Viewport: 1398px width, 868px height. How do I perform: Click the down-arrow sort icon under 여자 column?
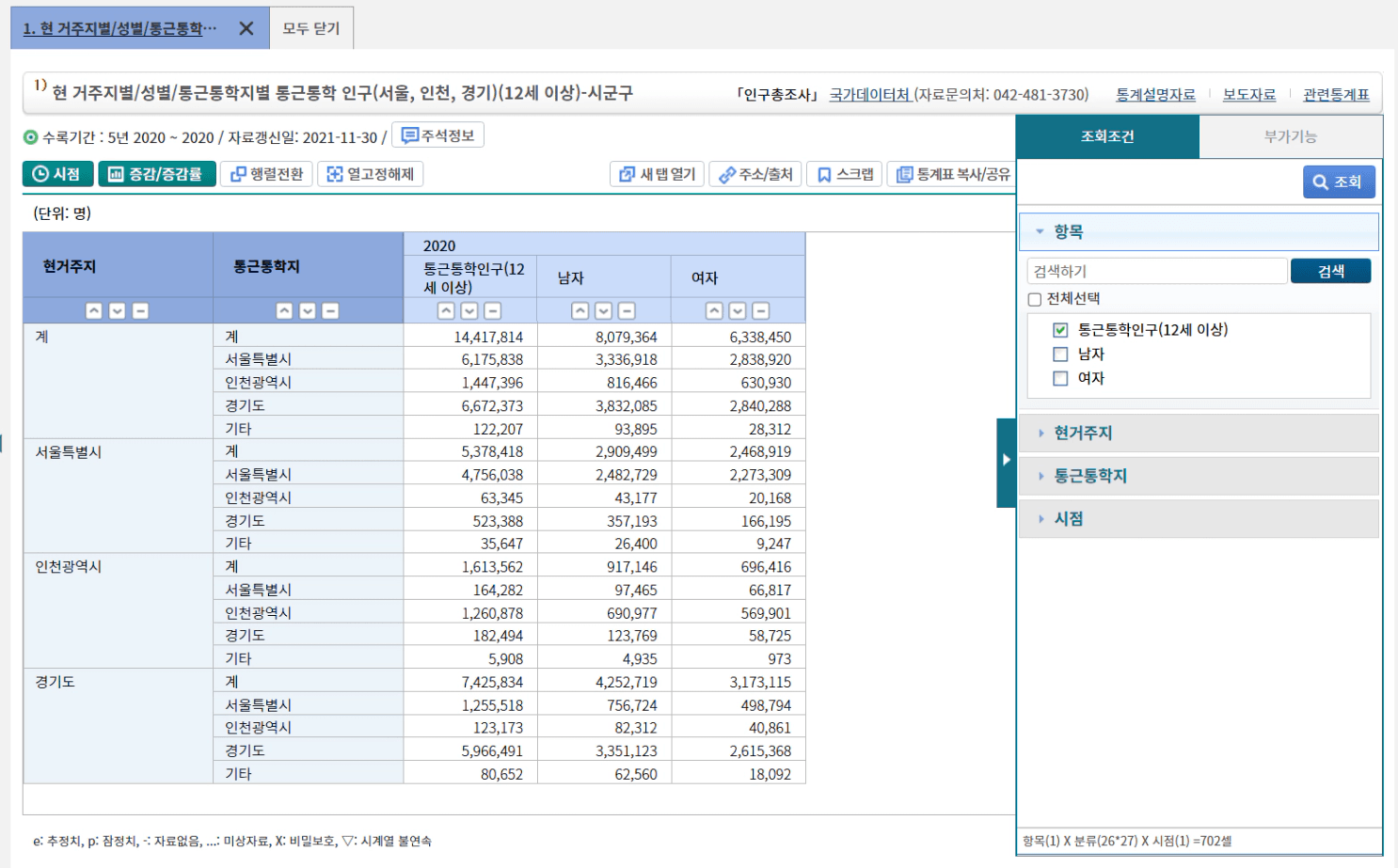click(x=739, y=310)
